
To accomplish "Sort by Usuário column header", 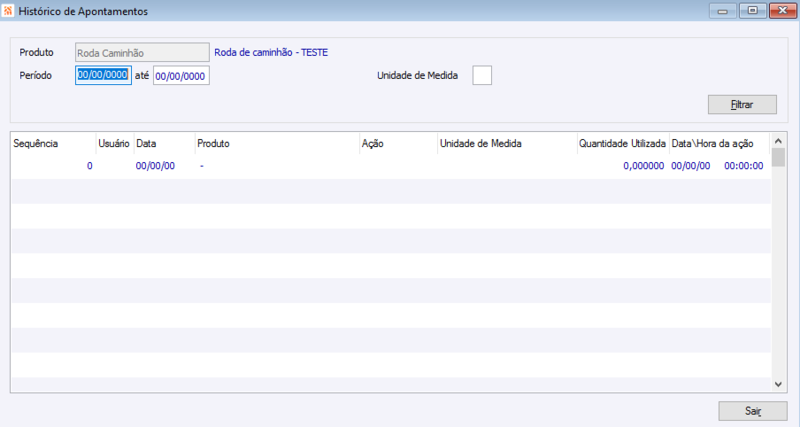I will pyautogui.click(x=114, y=144).
